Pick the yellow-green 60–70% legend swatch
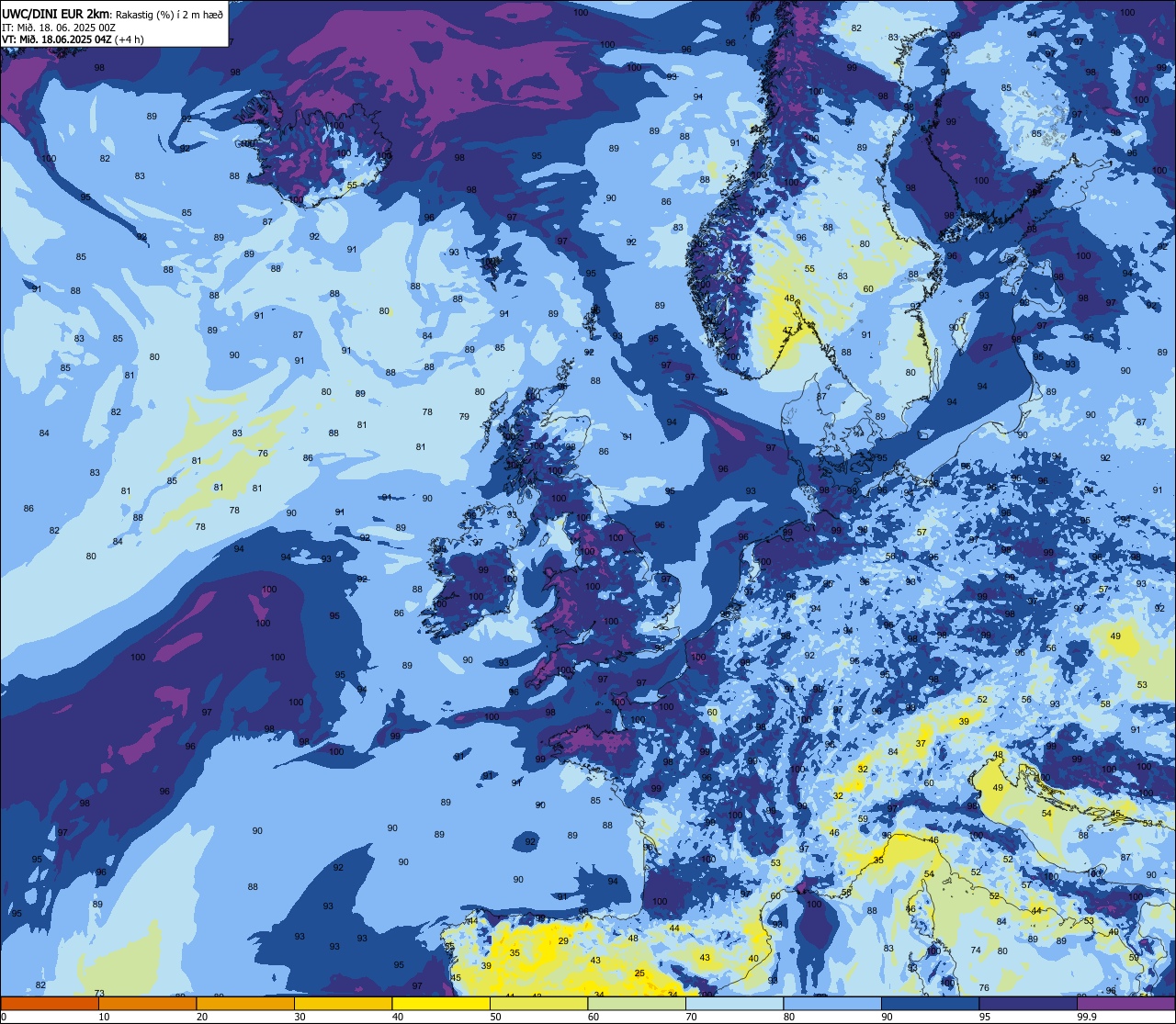 (637, 1003)
